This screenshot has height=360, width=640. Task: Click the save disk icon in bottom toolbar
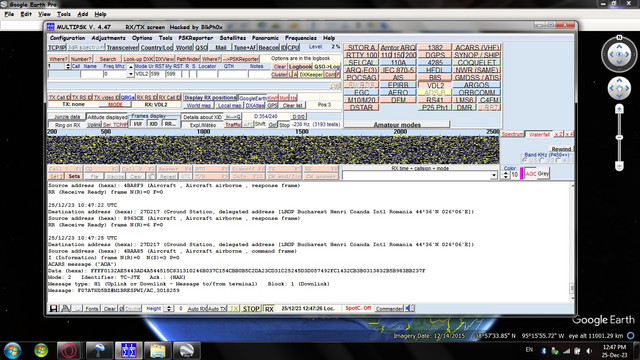pos(53,309)
